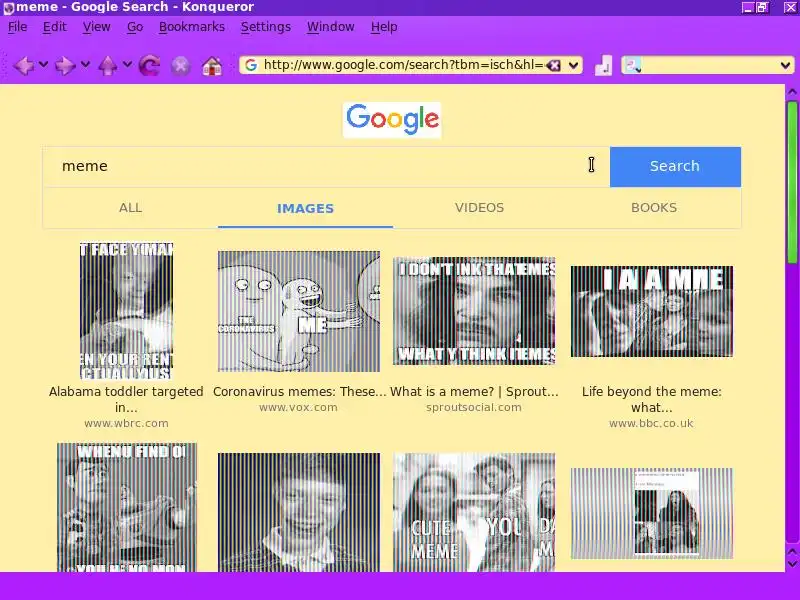Viewport: 800px width, 600px height.
Task: Open the Alabama toddler meme thumbnail
Action: [x=127, y=311]
